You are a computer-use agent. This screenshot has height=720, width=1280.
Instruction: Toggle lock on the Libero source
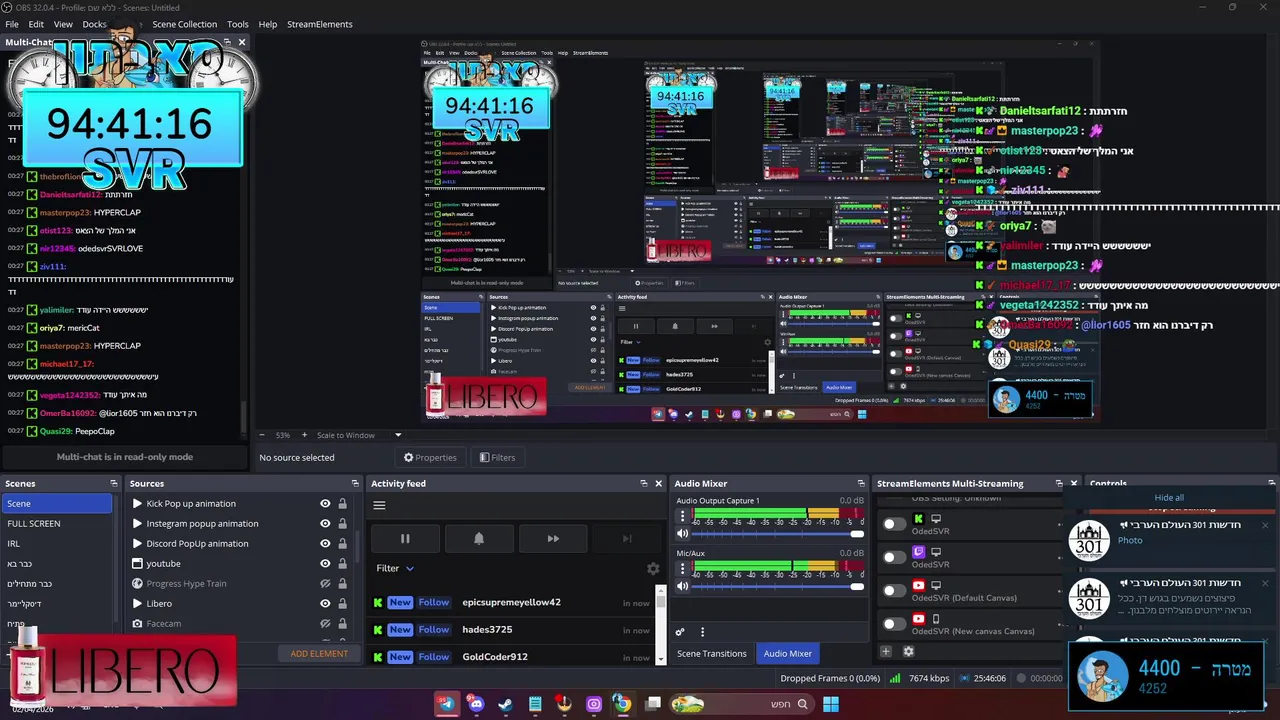click(342, 604)
